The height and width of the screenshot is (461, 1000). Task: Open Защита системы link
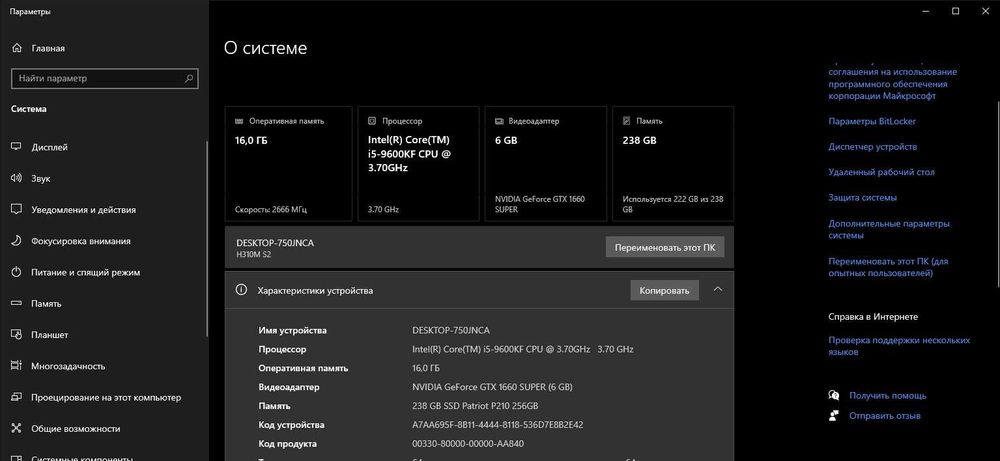coord(862,198)
